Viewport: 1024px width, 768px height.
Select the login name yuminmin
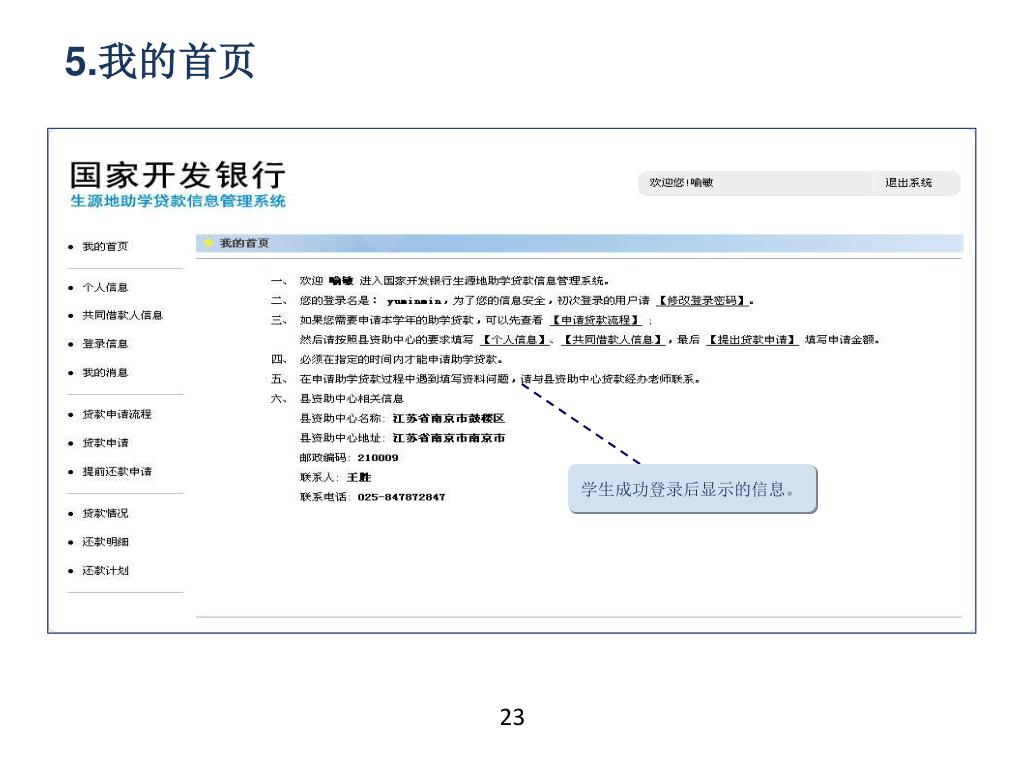tap(414, 301)
